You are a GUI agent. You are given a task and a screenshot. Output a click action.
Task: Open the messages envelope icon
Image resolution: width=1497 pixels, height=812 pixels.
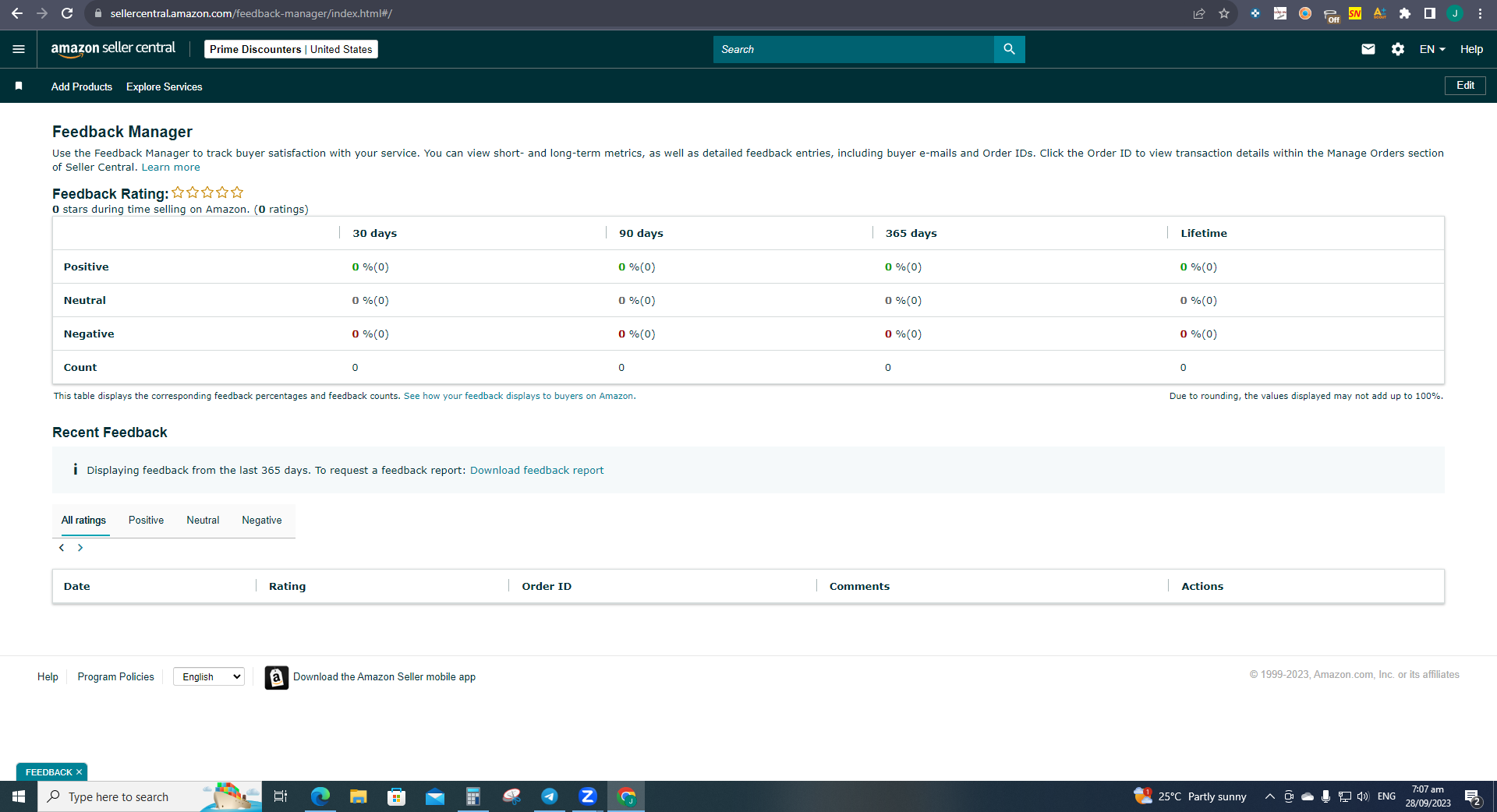[1368, 49]
